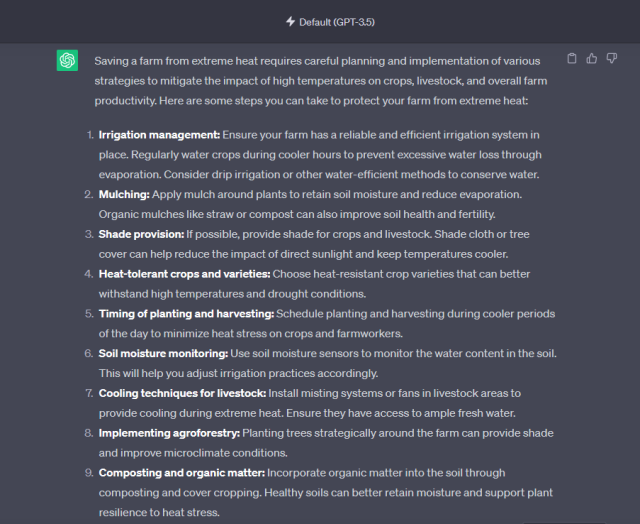Click the "Shade provision:" heading text
The image size is (640, 524).
[x=141, y=234]
